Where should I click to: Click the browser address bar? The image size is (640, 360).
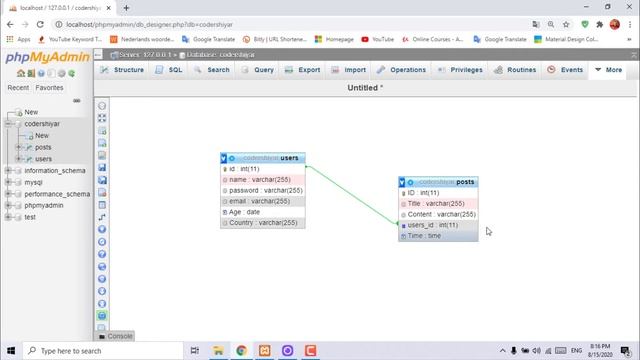click(x=294, y=24)
